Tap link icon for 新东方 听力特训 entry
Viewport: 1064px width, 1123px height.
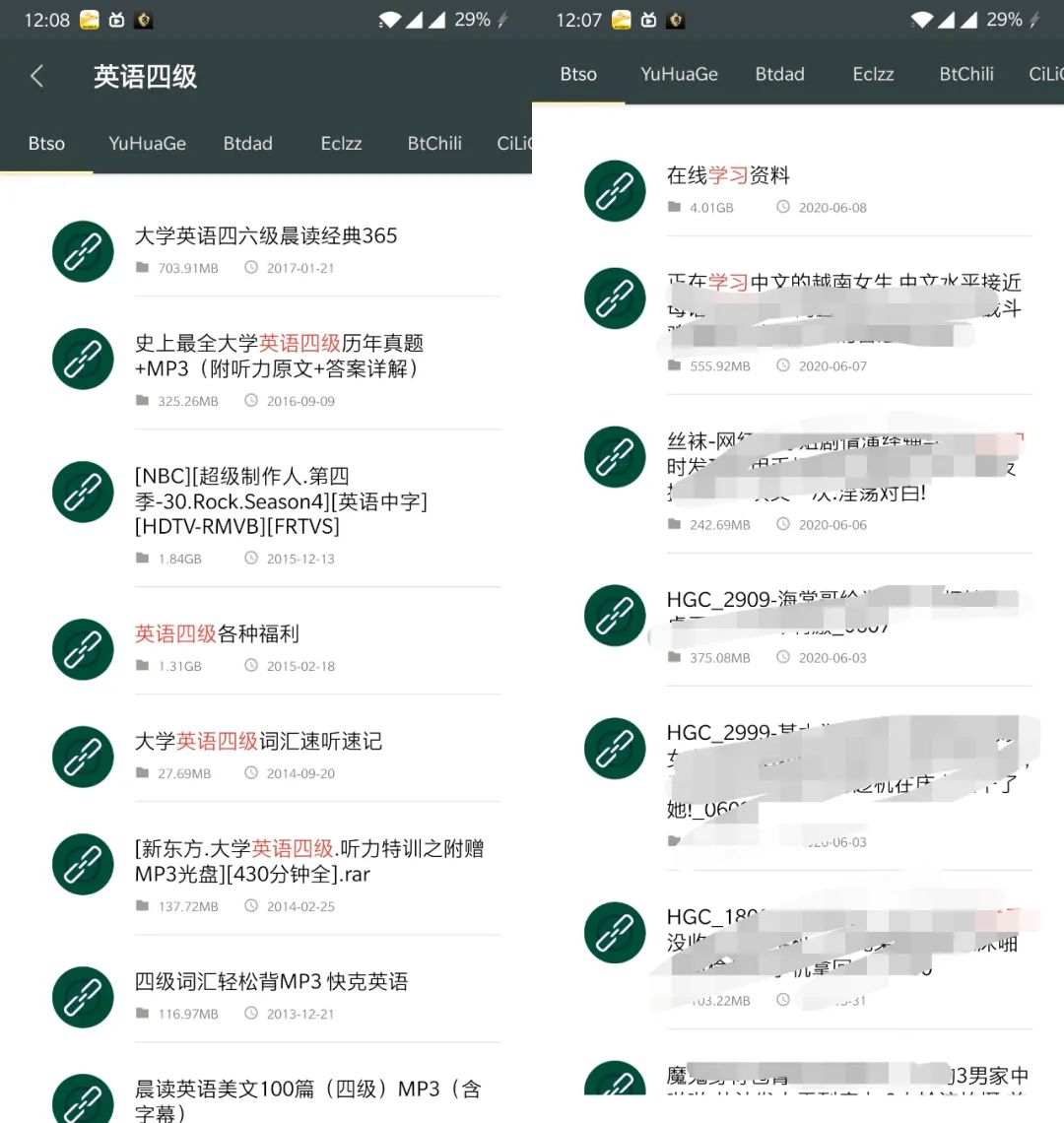click(x=83, y=864)
